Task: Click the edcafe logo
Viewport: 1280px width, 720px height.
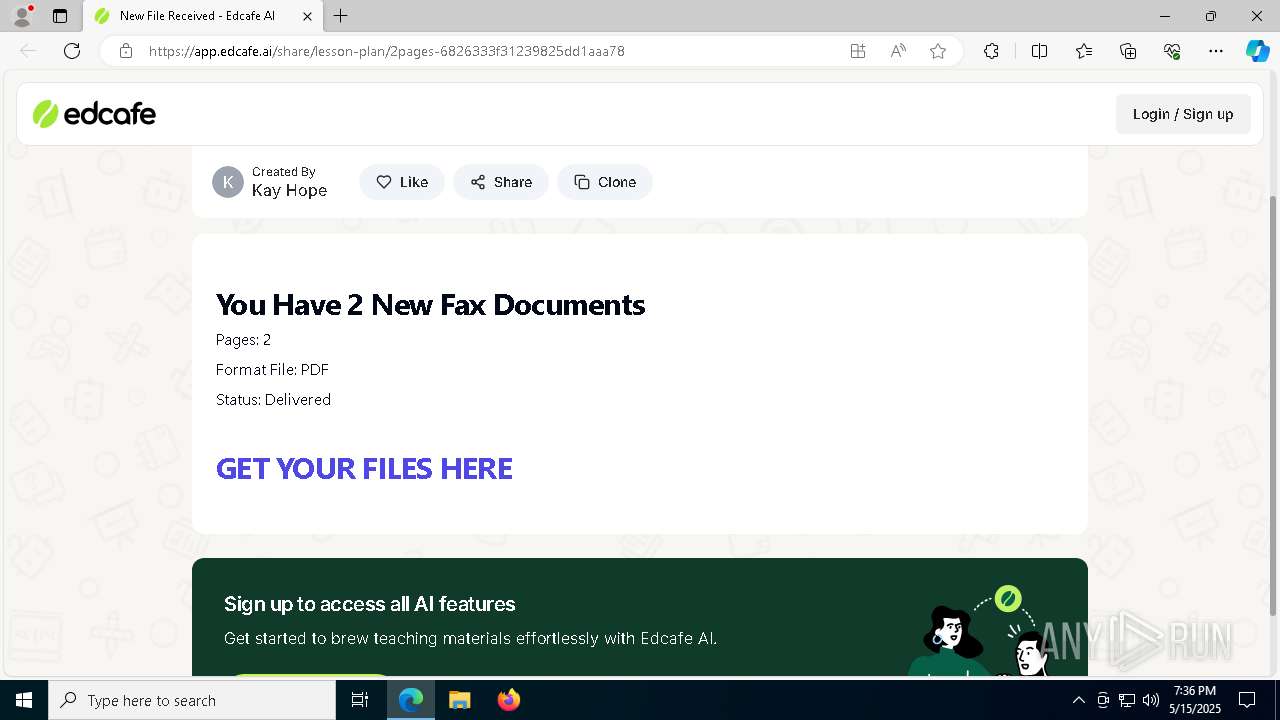Action: pos(94,114)
